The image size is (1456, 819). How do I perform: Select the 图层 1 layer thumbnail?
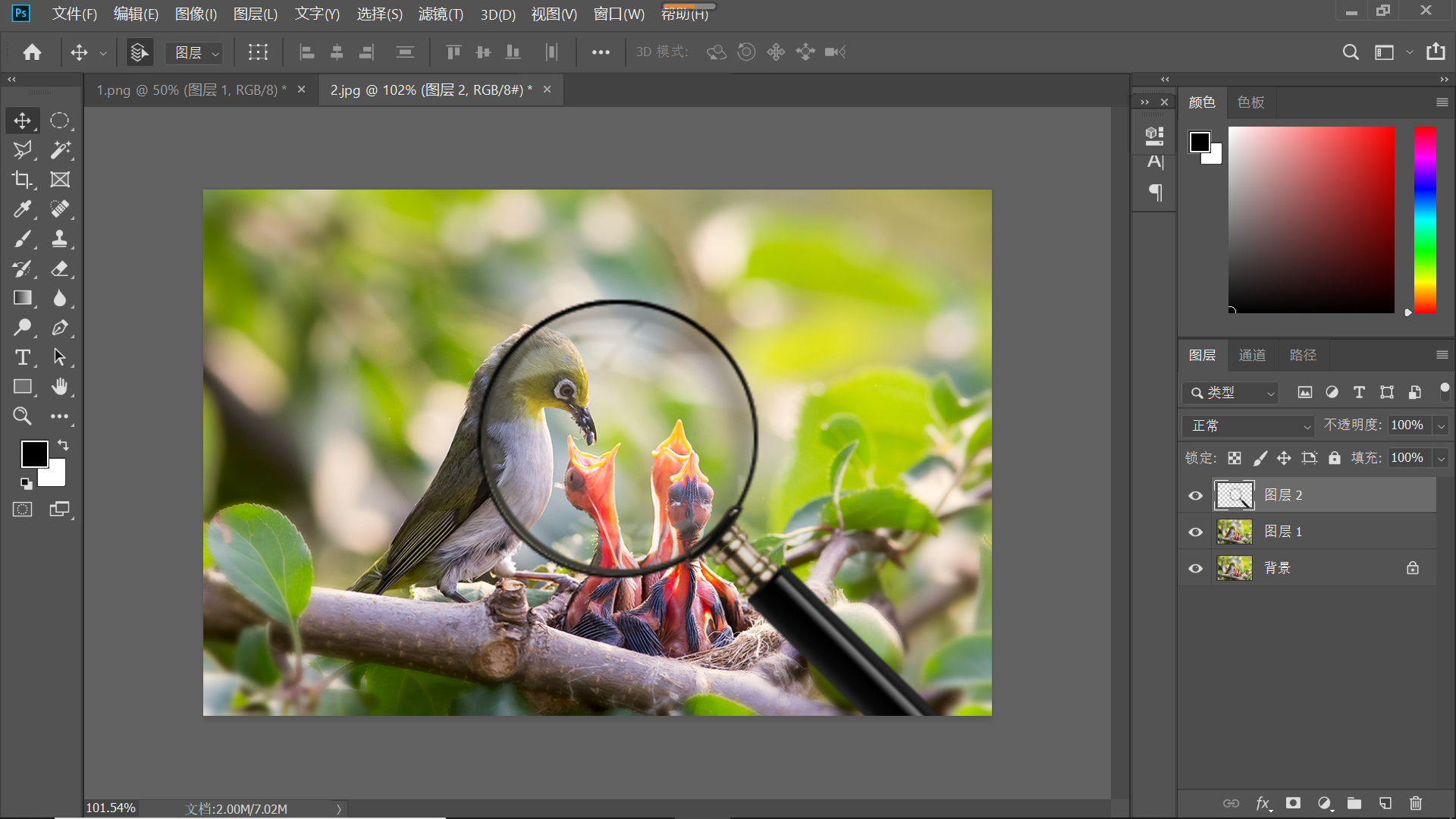1234,532
